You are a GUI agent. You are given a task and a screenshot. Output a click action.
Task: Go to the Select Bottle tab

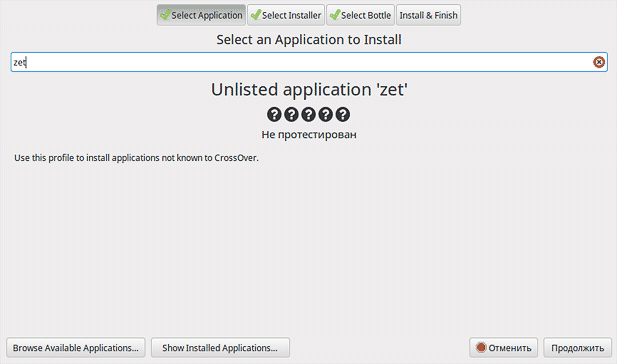(x=360, y=15)
